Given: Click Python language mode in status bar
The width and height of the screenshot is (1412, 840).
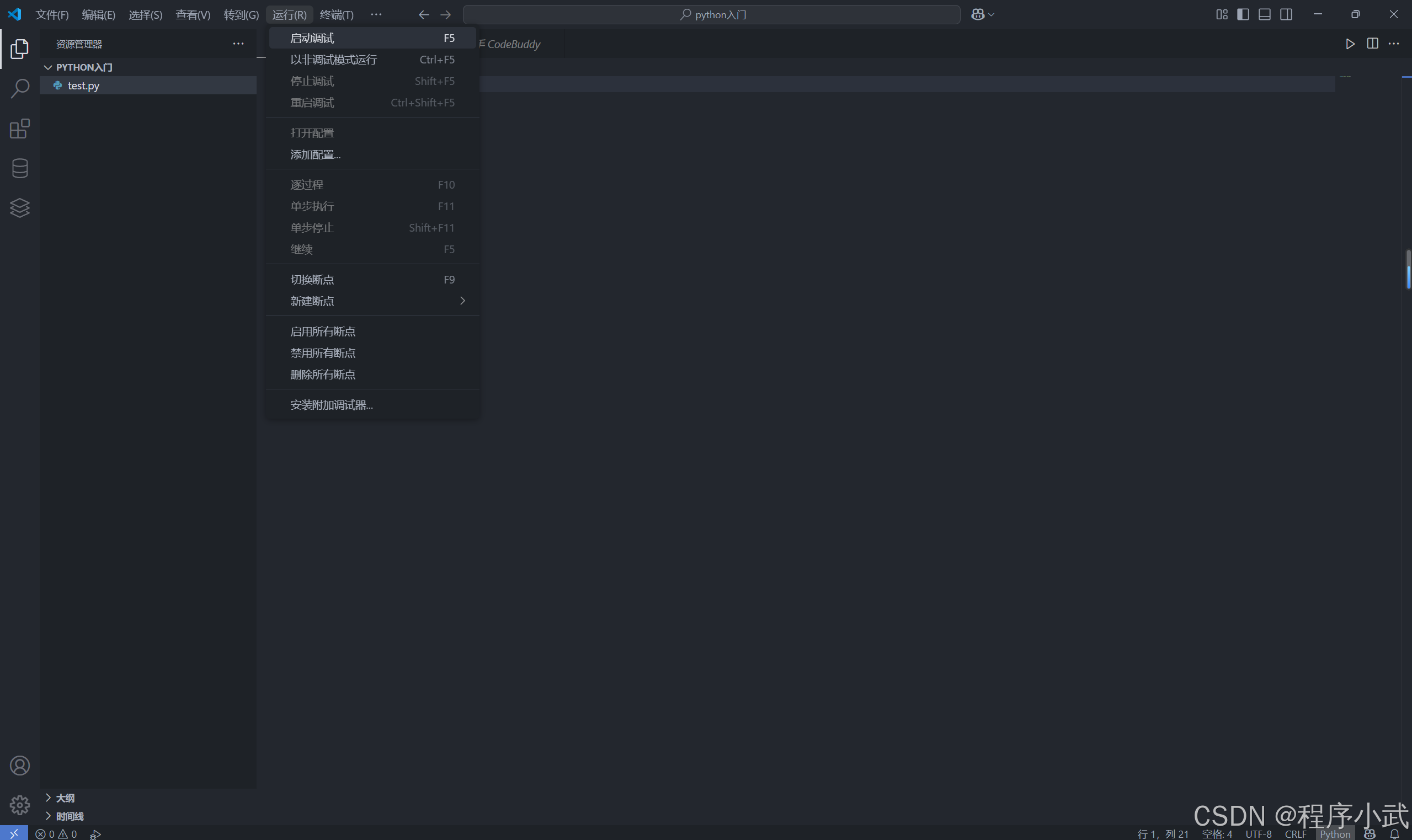Looking at the screenshot, I should [x=1334, y=834].
